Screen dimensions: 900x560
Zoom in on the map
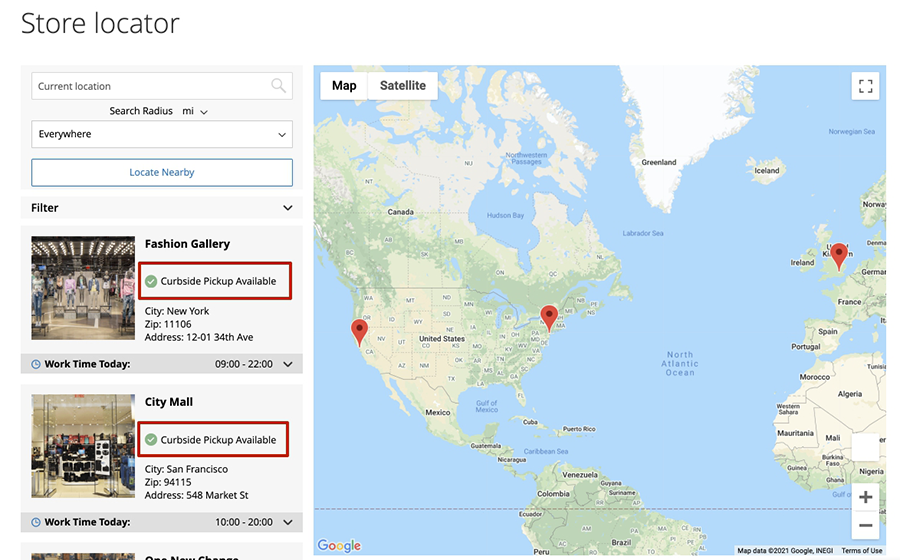coord(865,497)
